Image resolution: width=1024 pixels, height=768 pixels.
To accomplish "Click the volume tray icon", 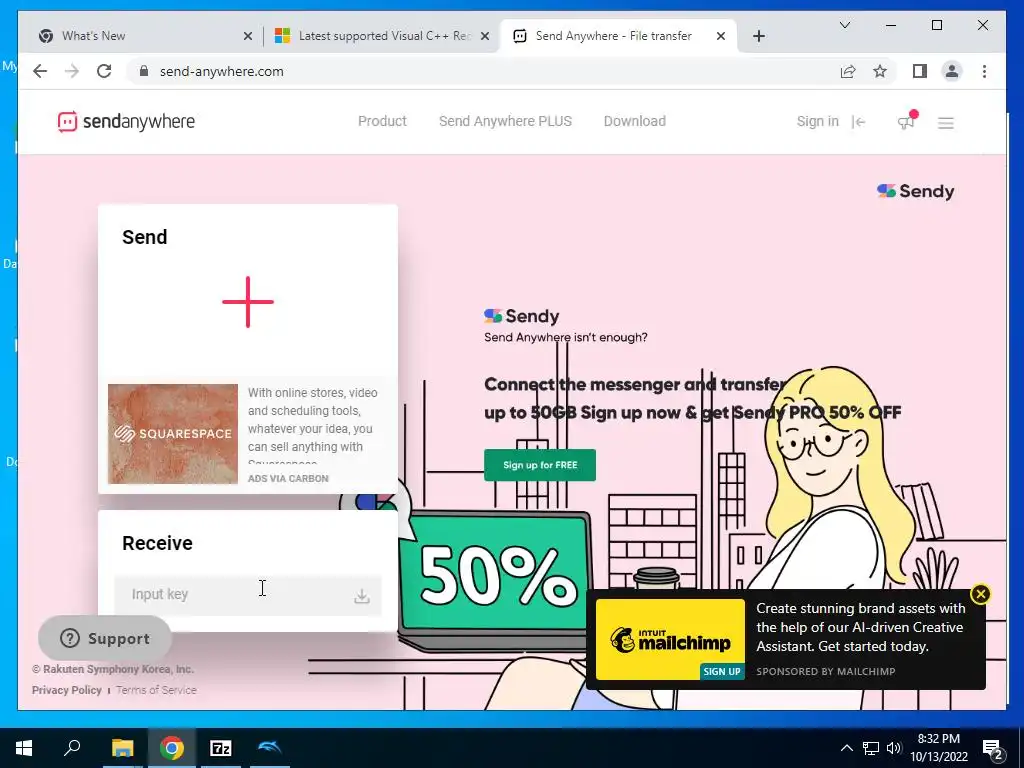I will [x=894, y=748].
